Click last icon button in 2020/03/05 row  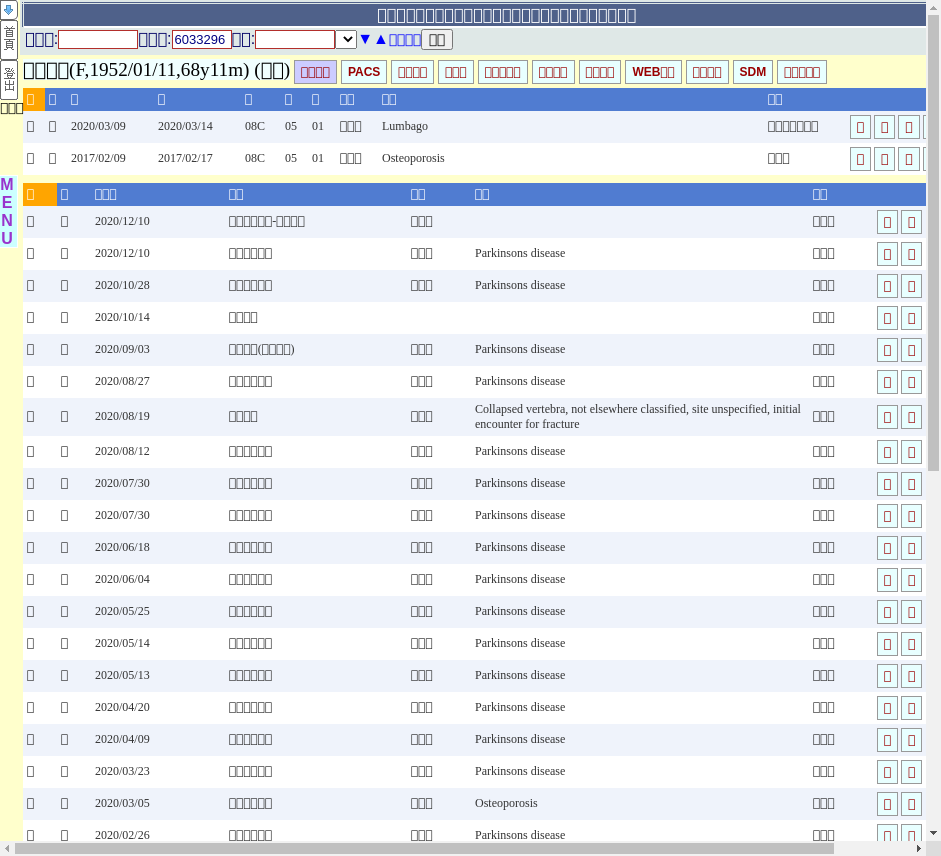[911, 804]
